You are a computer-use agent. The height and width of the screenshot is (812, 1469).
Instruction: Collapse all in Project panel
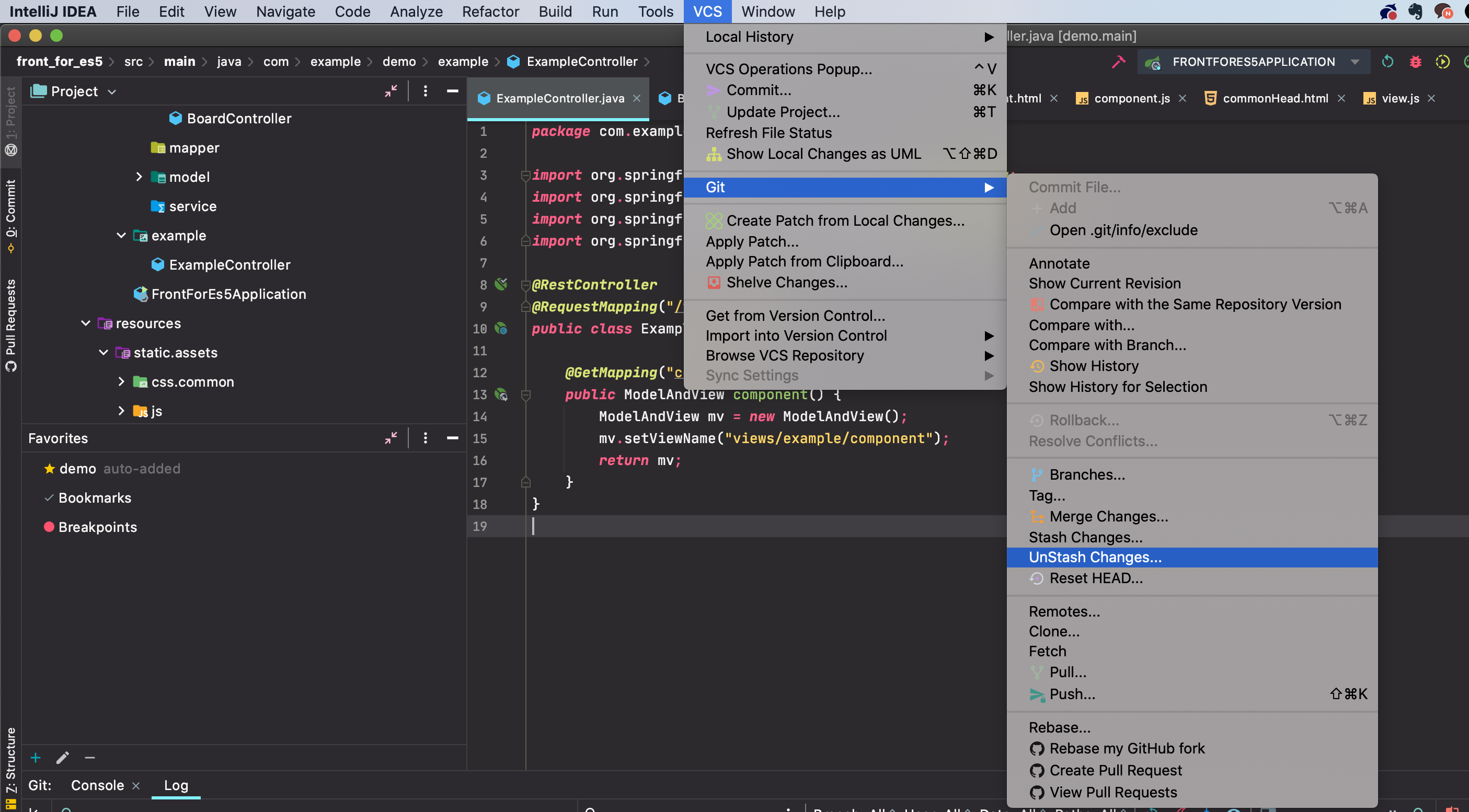tap(391, 91)
